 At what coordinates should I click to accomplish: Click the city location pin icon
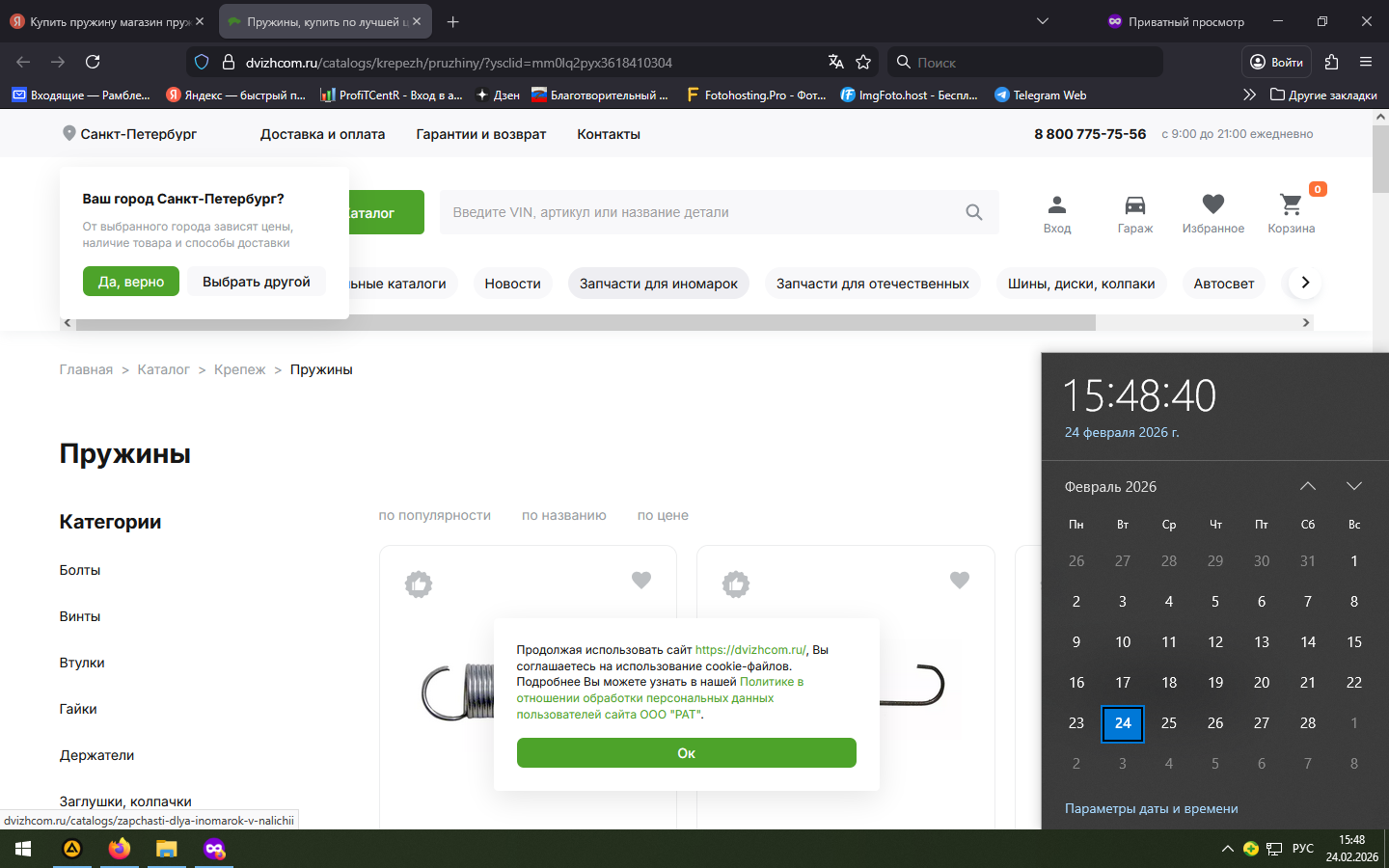[x=69, y=133]
